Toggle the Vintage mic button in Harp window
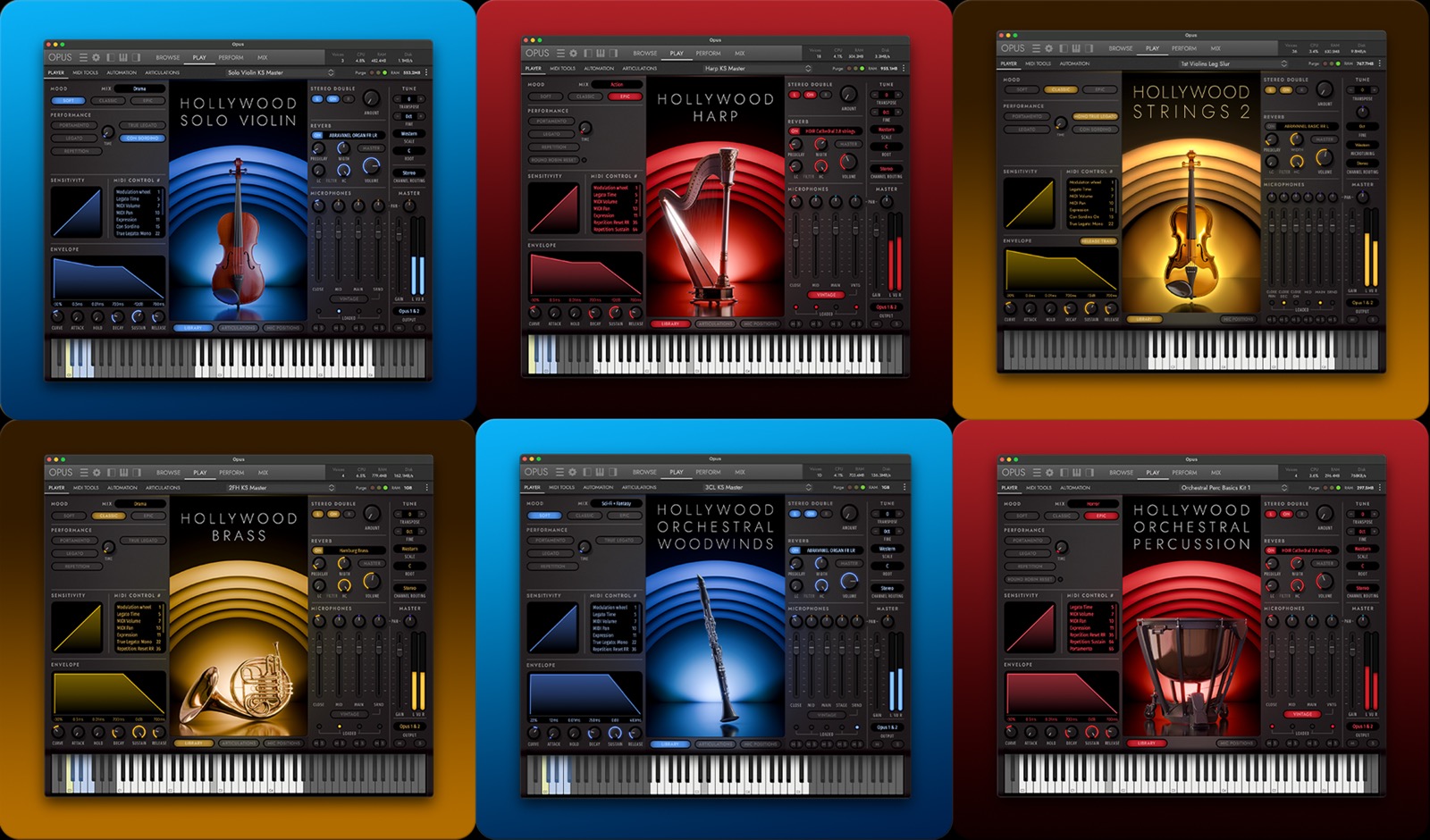Image resolution: width=1430 pixels, height=840 pixels. coord(826,295)
